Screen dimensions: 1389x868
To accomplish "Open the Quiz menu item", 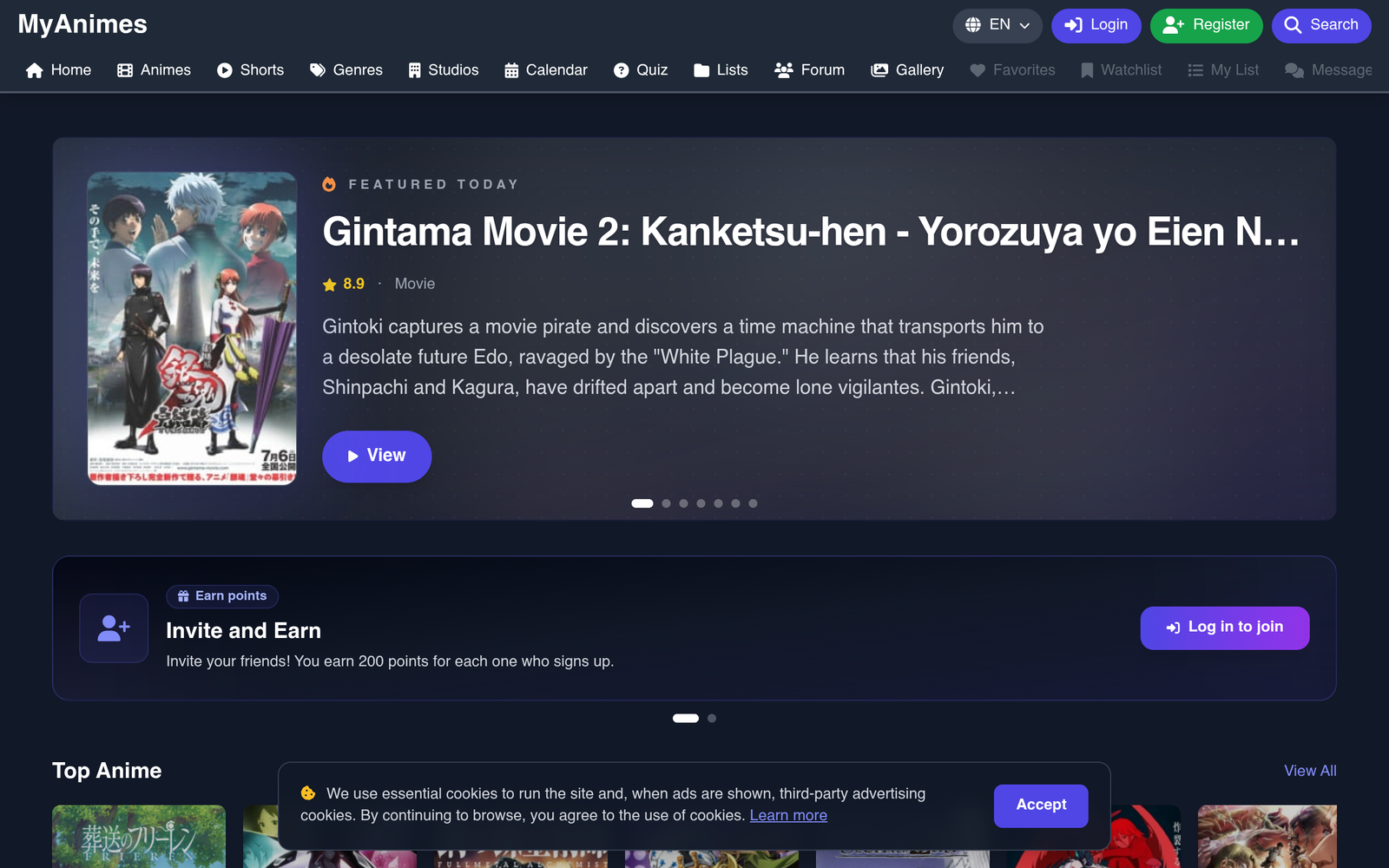I will click(x=641, y=70).
